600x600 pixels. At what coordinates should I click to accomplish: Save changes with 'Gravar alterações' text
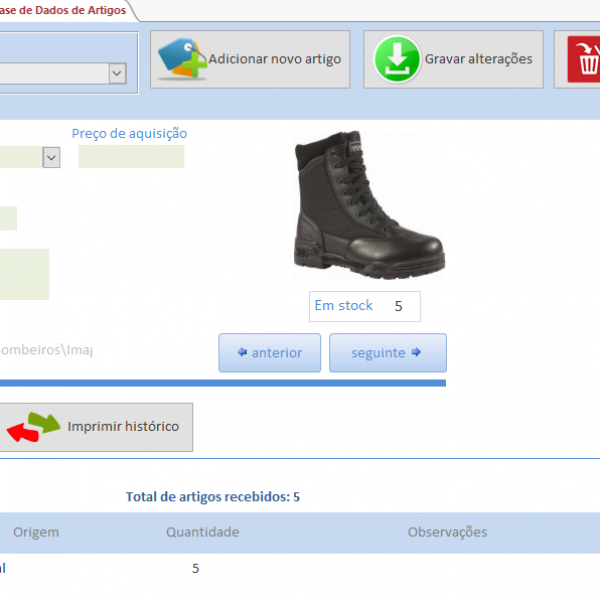[478, 59]
